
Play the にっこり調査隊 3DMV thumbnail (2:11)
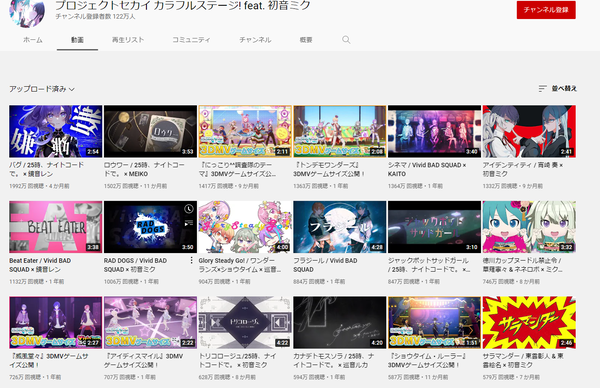pos(245,131)
